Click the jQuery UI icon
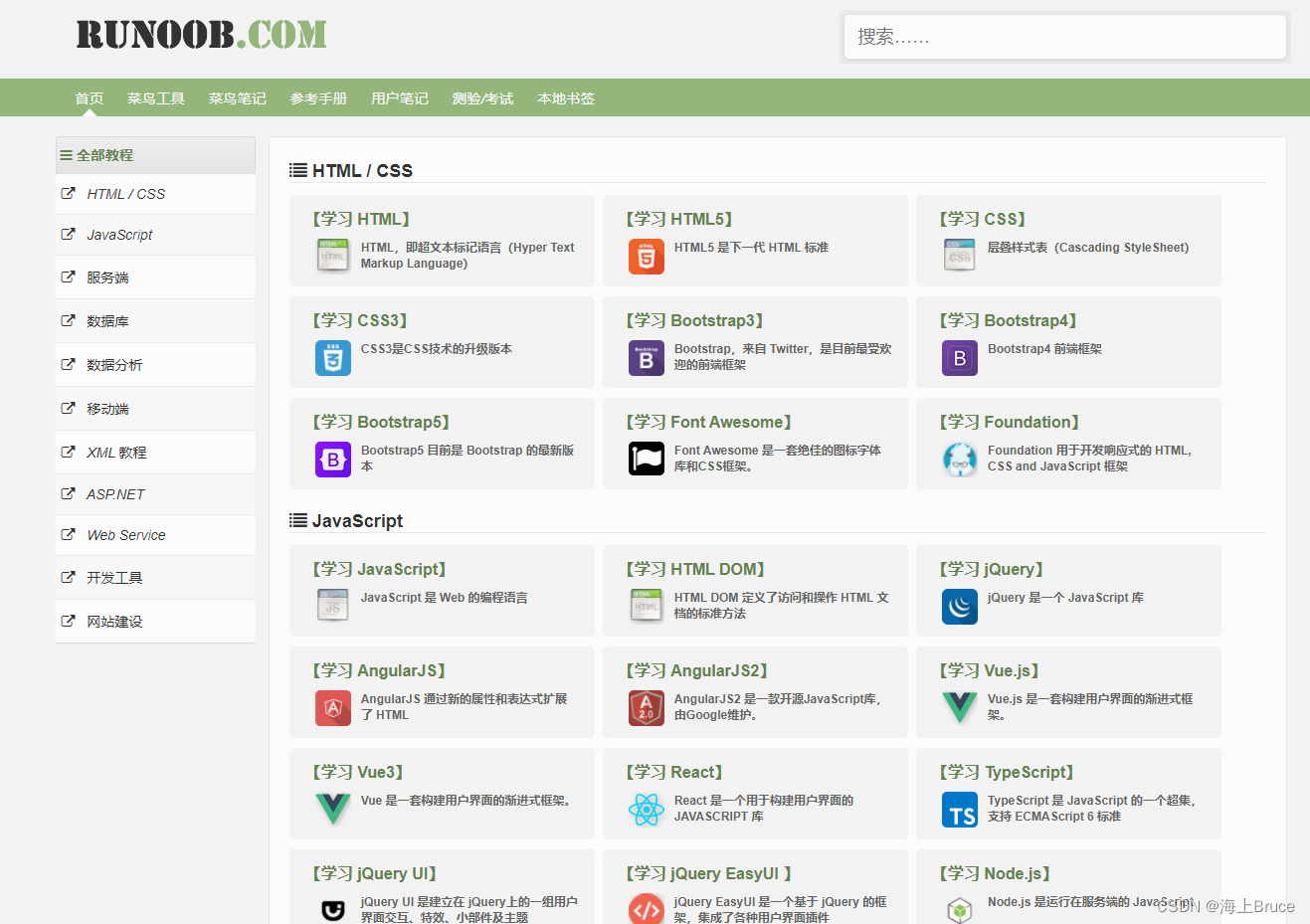This screenshot has width=1310, height=924. [x=333, y=909]
